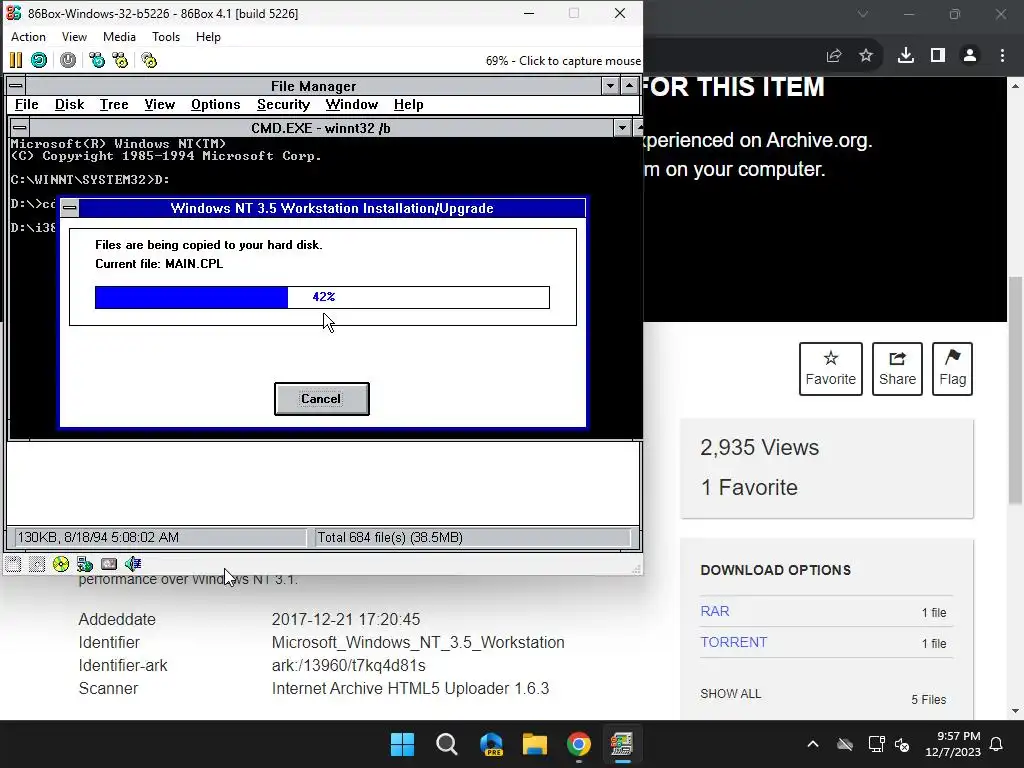Open File Explorer from the taskbar
1024x768 pixels.
[x=535, y=744]
